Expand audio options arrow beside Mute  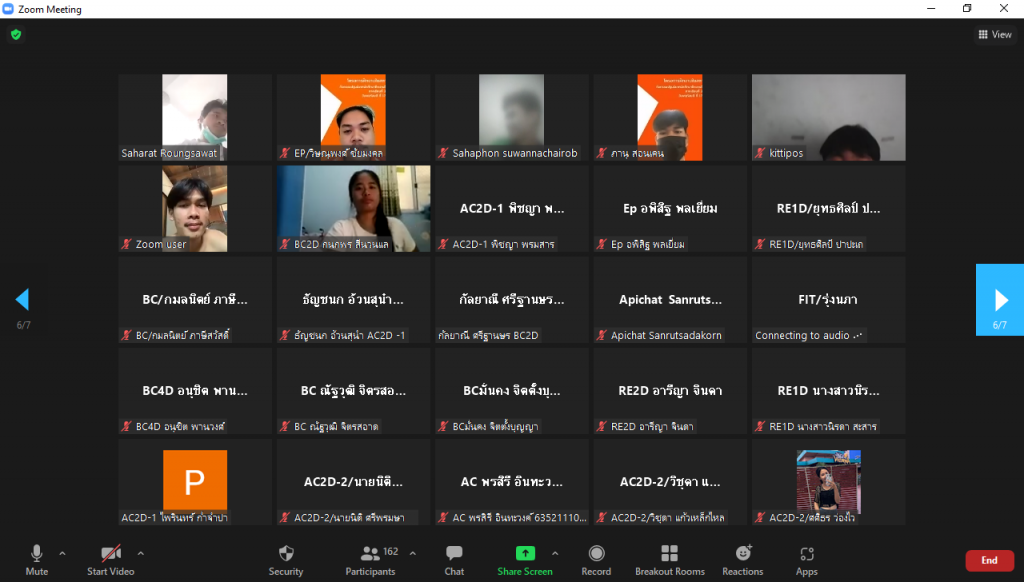click(62, 553)
